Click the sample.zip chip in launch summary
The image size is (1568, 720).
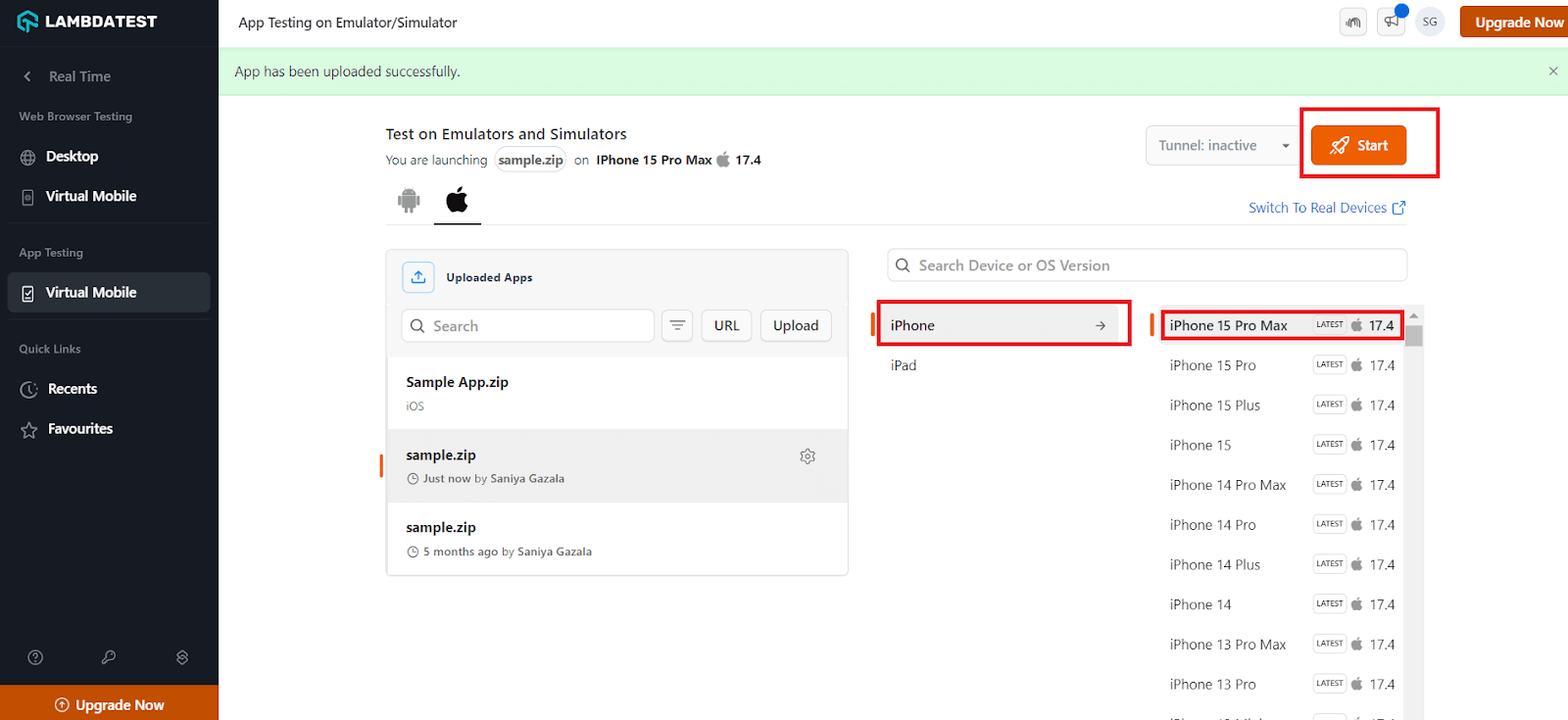[x=530, y=160]
